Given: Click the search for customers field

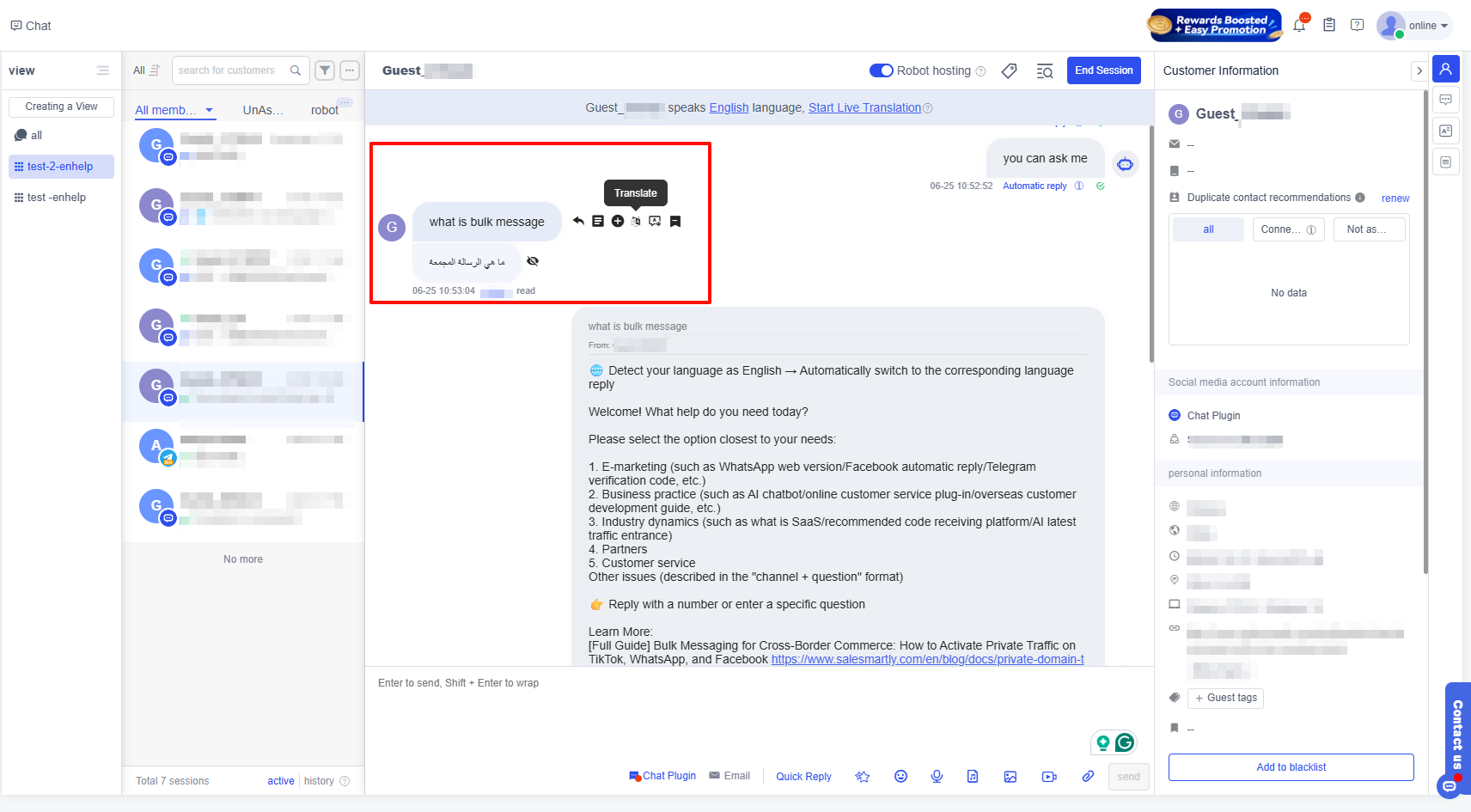Looking at the screenshot, I should 232,70.
